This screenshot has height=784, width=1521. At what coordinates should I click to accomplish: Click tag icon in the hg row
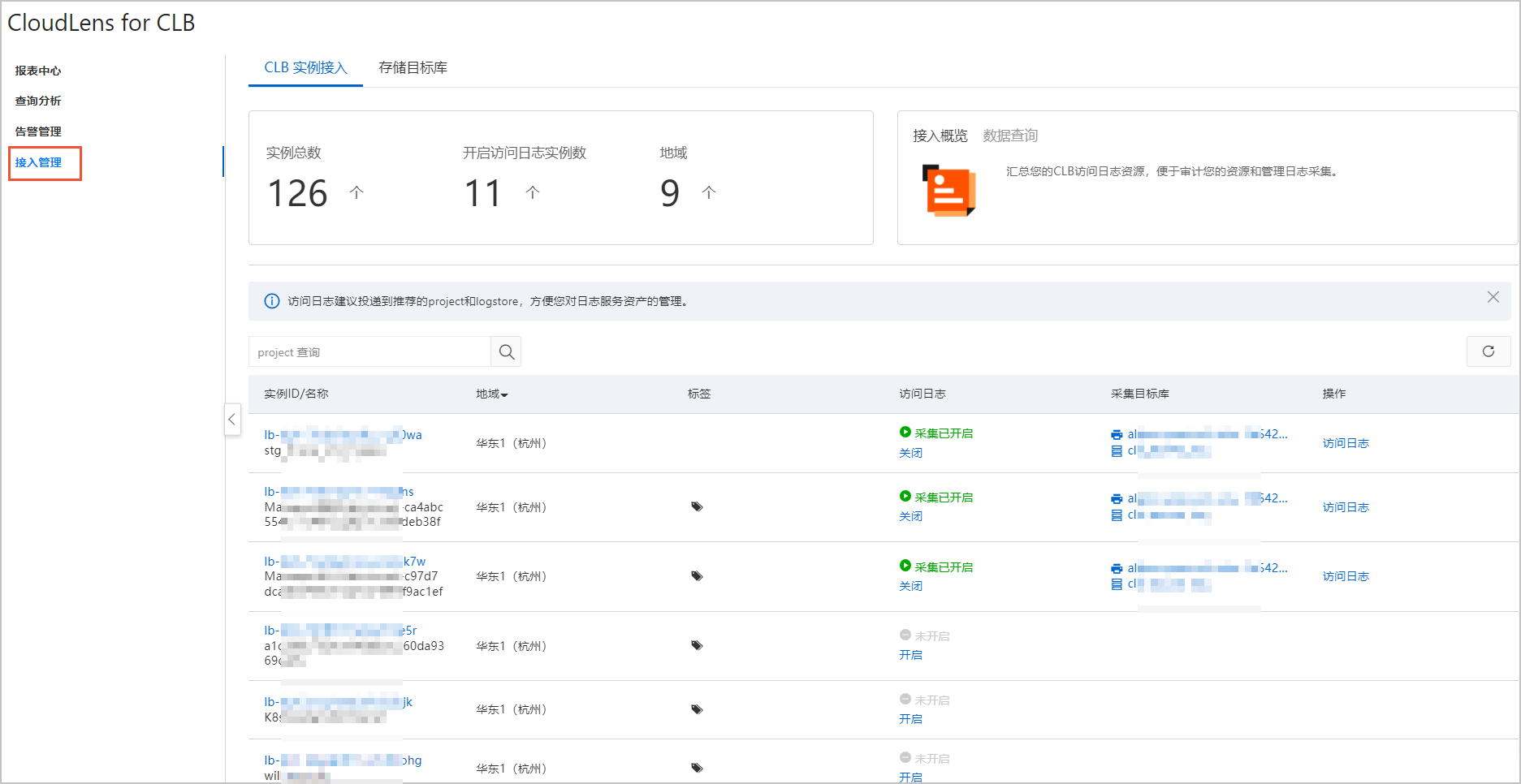click(697, 768)
